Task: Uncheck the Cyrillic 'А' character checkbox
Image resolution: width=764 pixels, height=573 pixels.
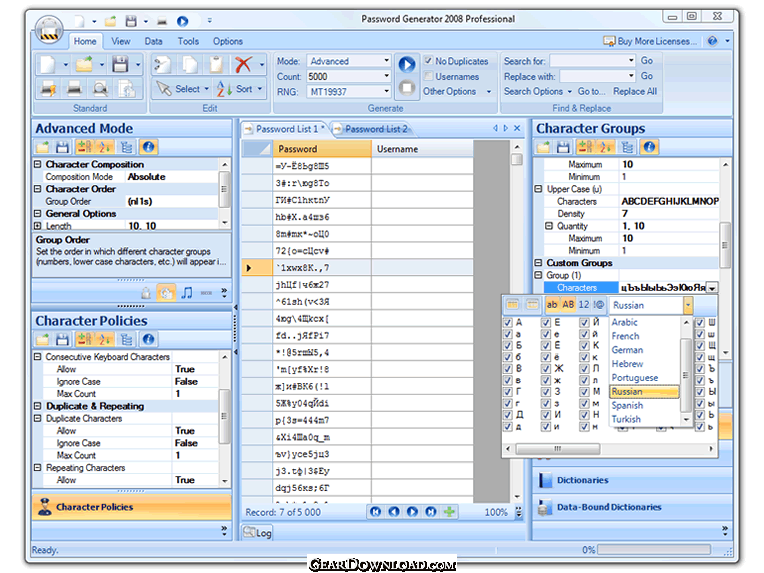Action: point(508,322)
